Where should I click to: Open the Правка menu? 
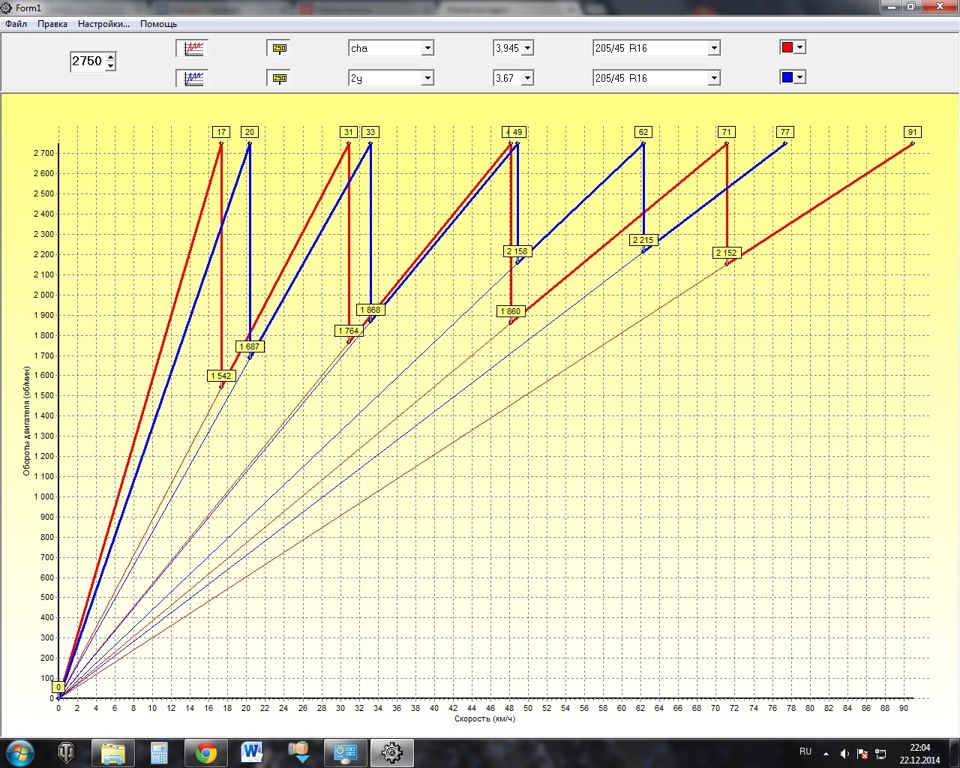(x=52, y=23)
